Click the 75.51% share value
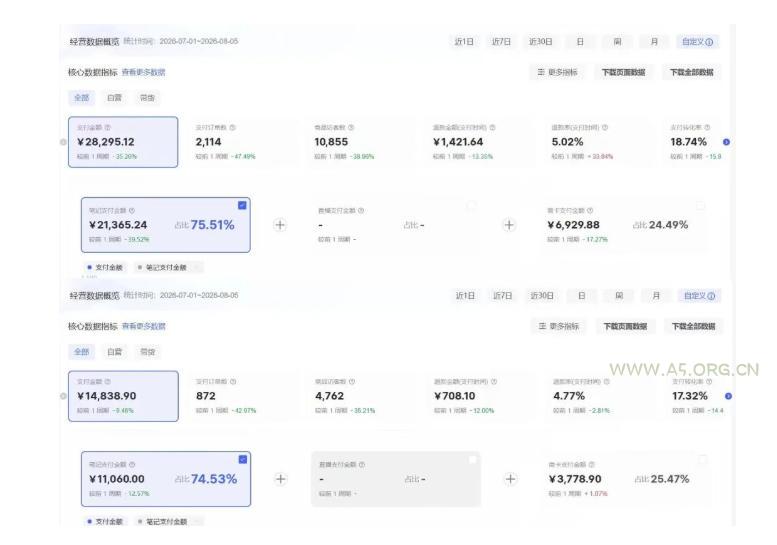 (212, 225)
